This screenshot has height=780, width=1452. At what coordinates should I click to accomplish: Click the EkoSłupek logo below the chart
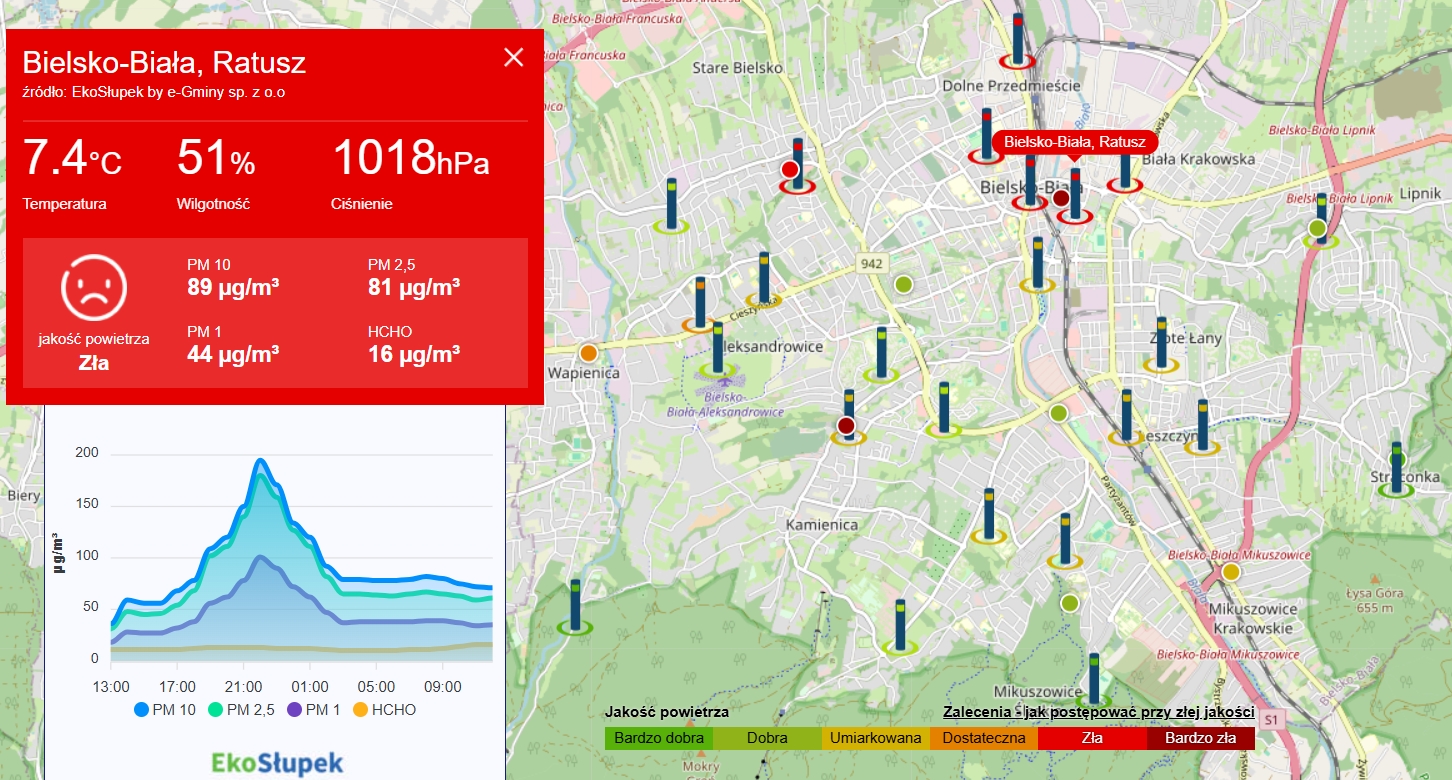click(x=277, y=763)
